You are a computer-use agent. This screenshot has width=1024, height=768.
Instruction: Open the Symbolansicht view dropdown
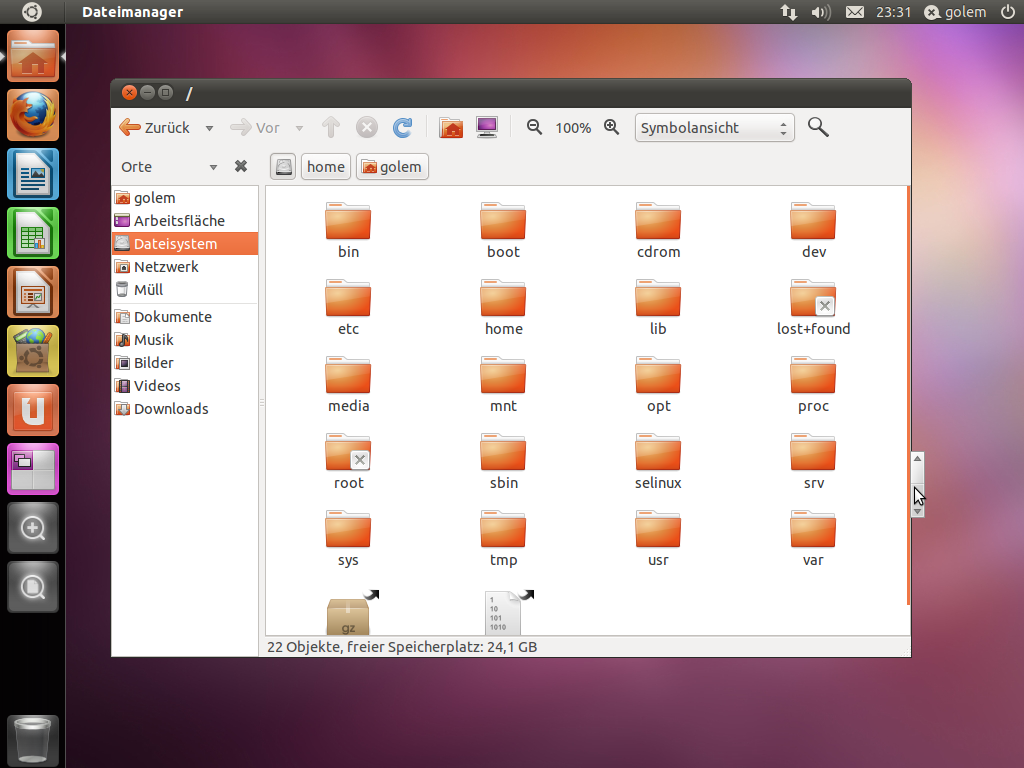[714, 128]
